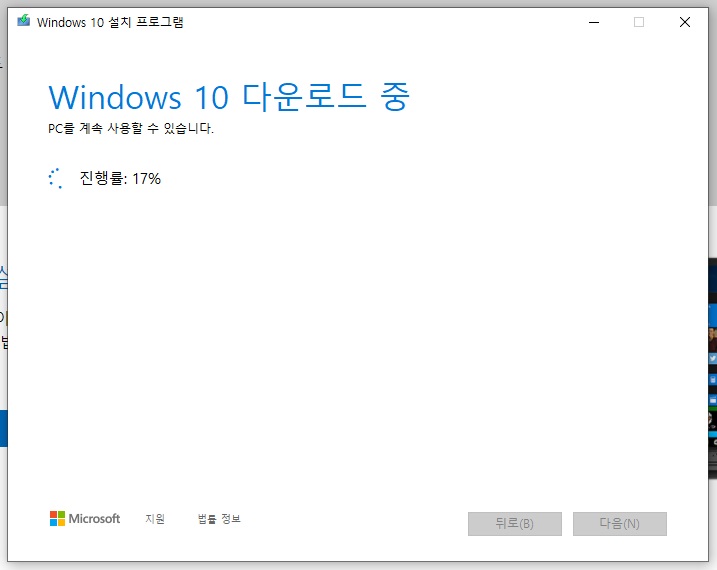Screen dimensions: 717x570
Task: Close the Windows 10 setup window
Action: tap(685, 22)
